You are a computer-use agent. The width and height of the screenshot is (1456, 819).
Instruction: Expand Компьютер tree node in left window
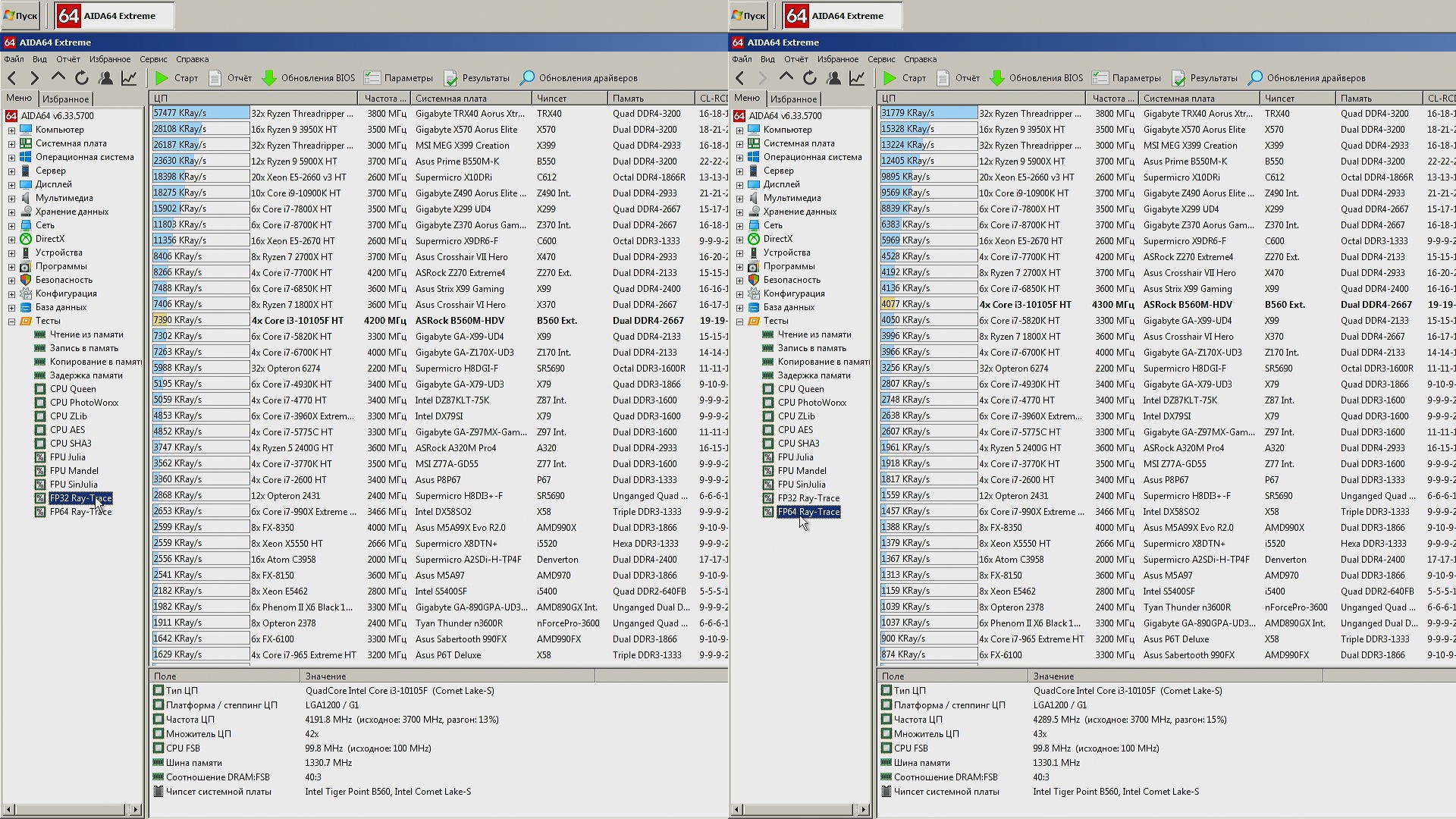pos(11,130)
